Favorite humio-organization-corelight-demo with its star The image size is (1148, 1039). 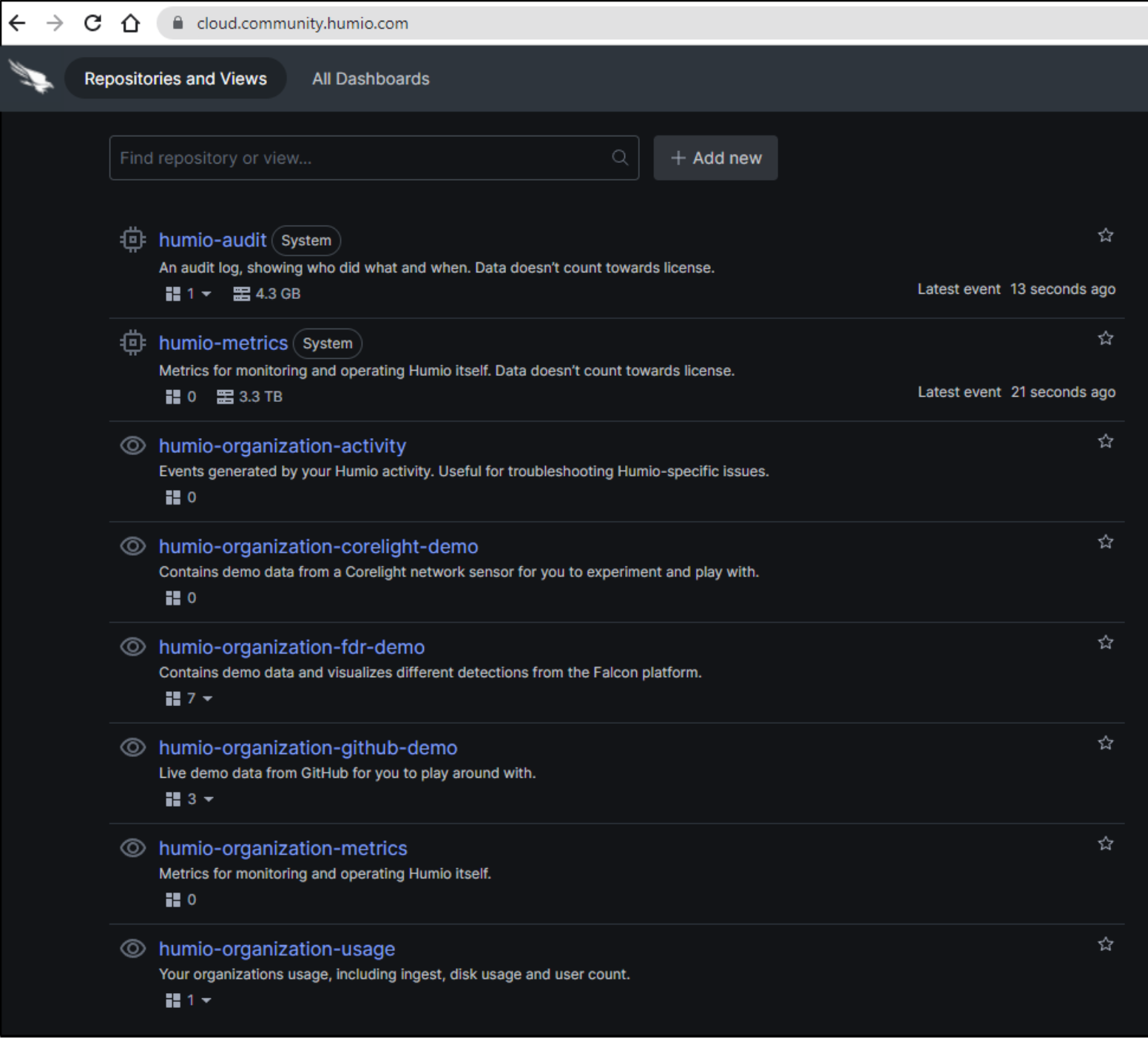(1106, 542)
